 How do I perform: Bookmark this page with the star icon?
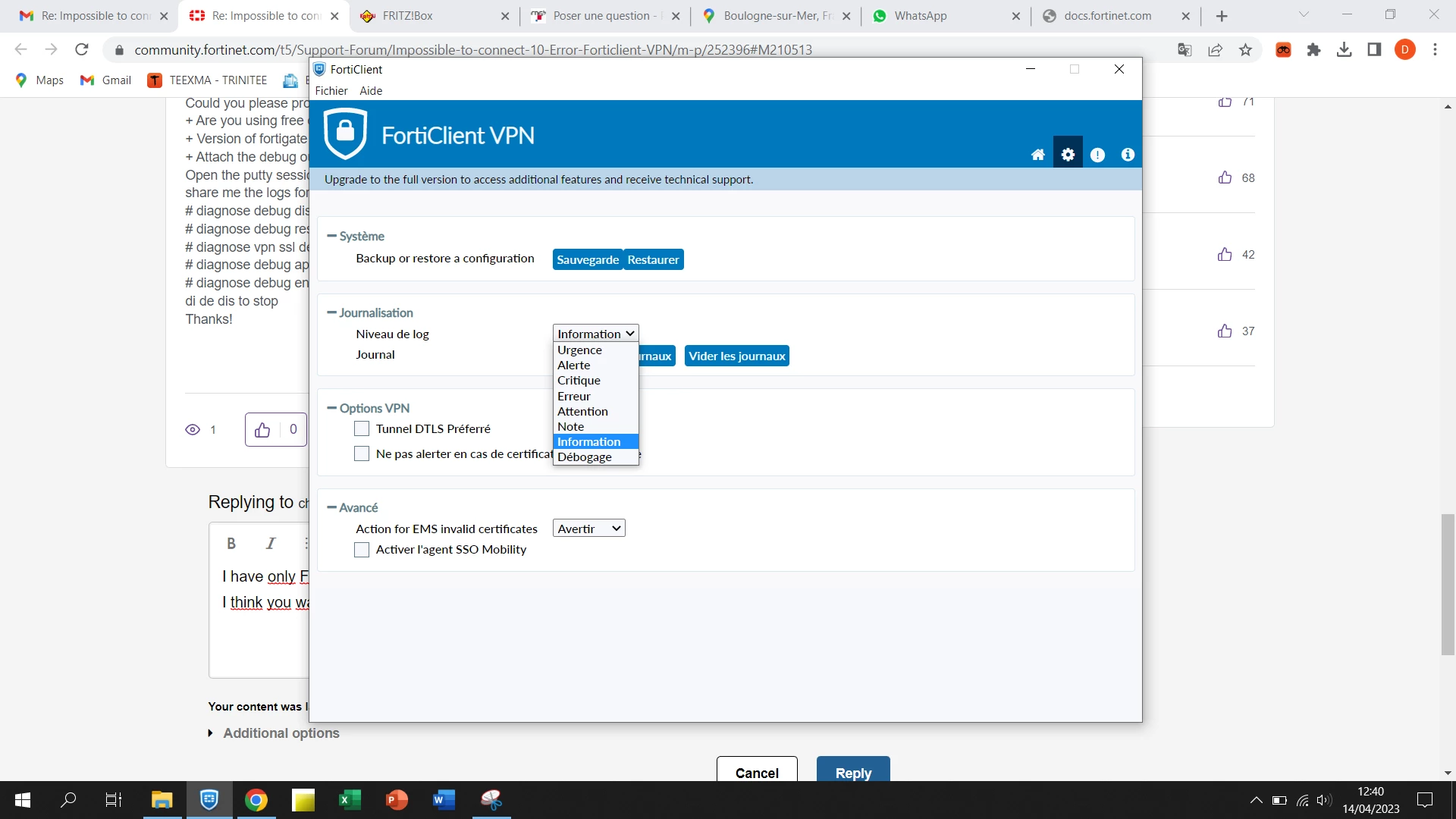(1245, 50)
